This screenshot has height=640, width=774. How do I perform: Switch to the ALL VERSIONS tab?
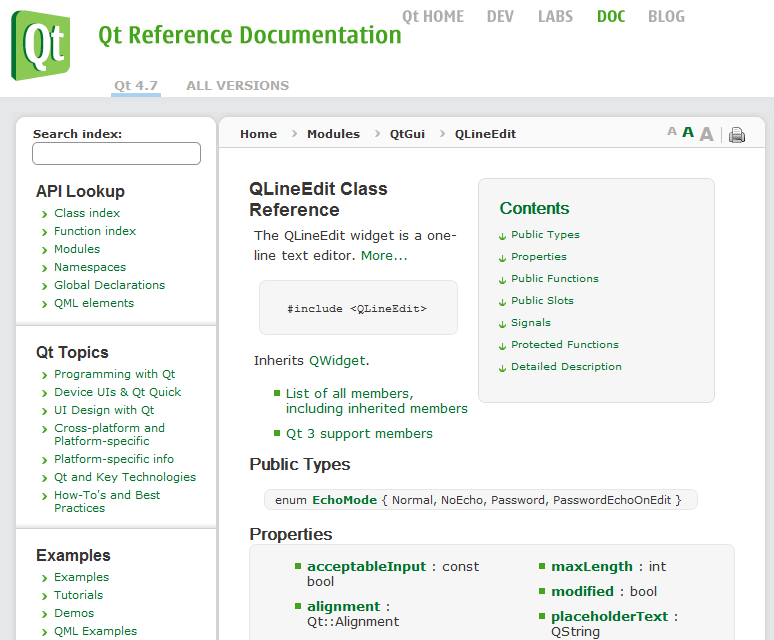237,85
